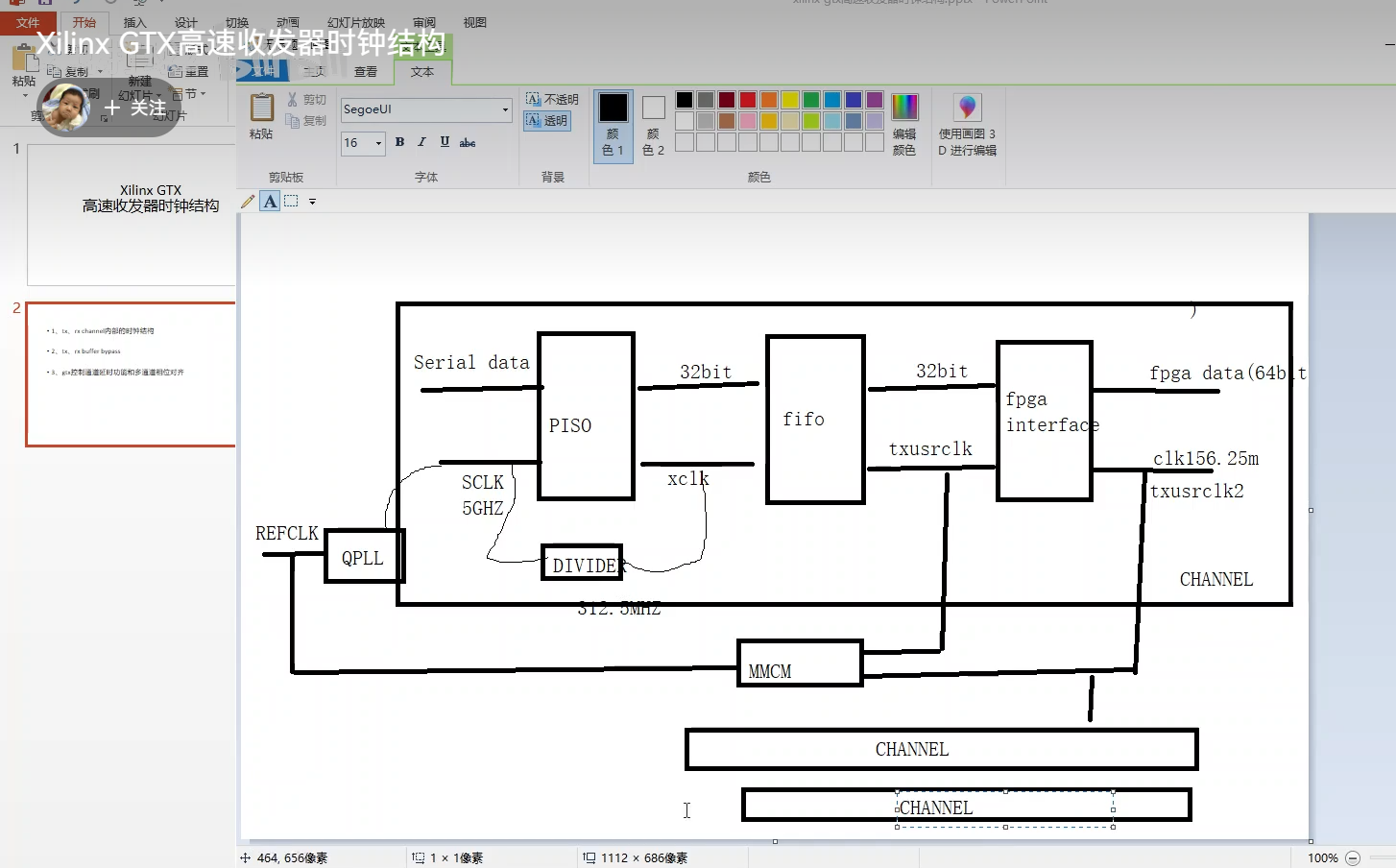Pick the red color swatch in palette
1396x868 pixels.
[x=748, y=100]
